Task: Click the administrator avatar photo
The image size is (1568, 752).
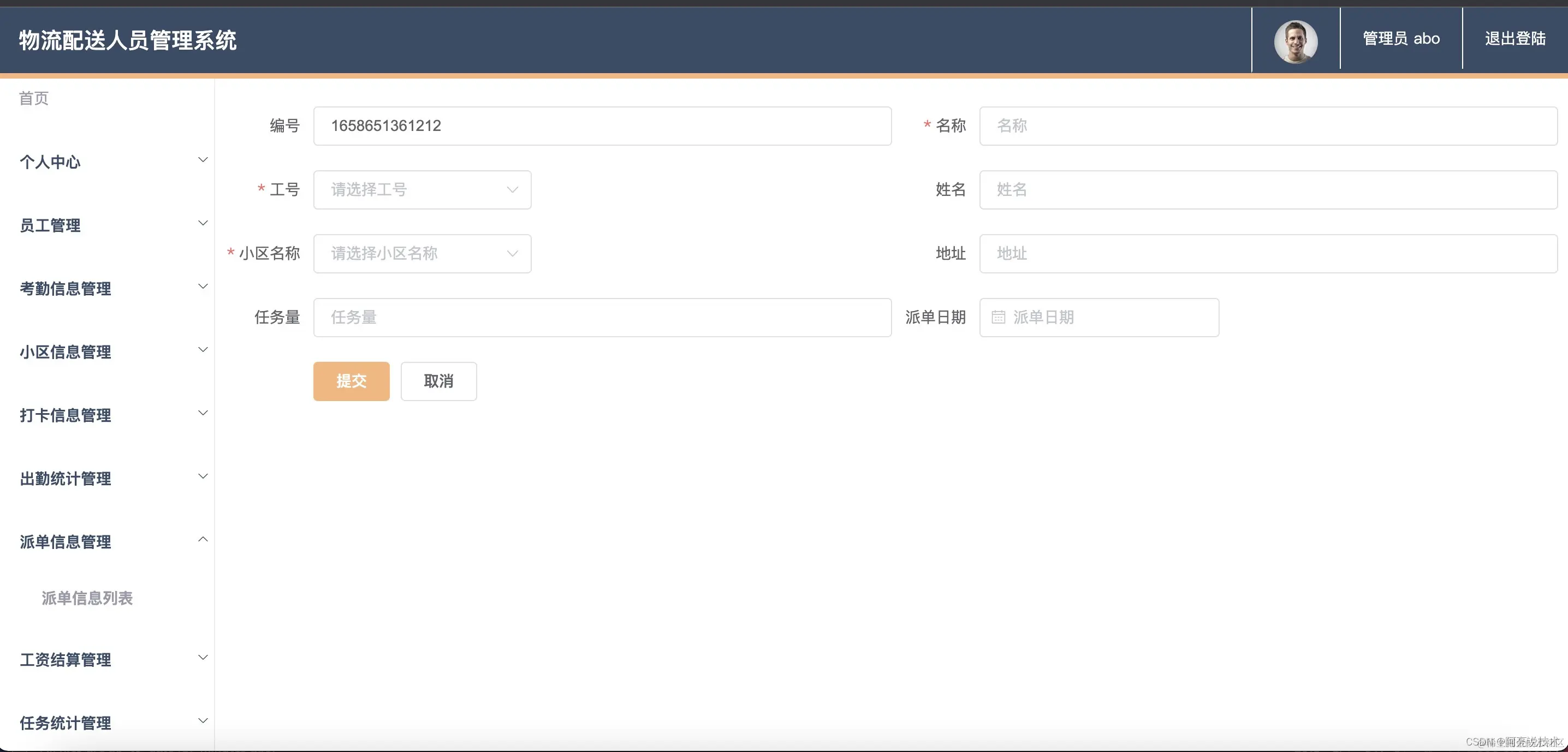Action: click(1296, 41)
